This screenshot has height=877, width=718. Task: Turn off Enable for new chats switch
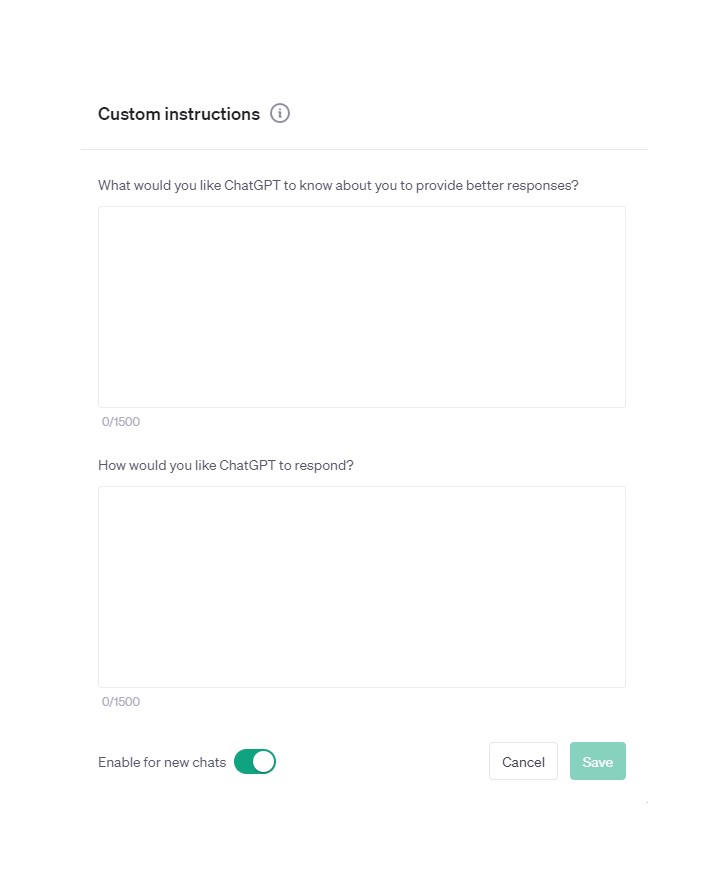[255, 762]
